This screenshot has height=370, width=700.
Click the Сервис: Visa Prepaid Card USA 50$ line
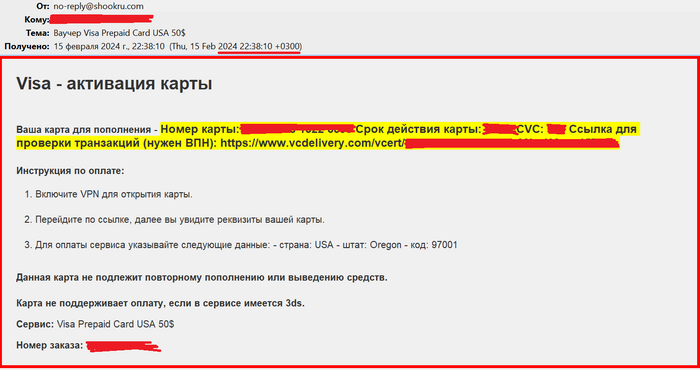(x=95, y=324)
